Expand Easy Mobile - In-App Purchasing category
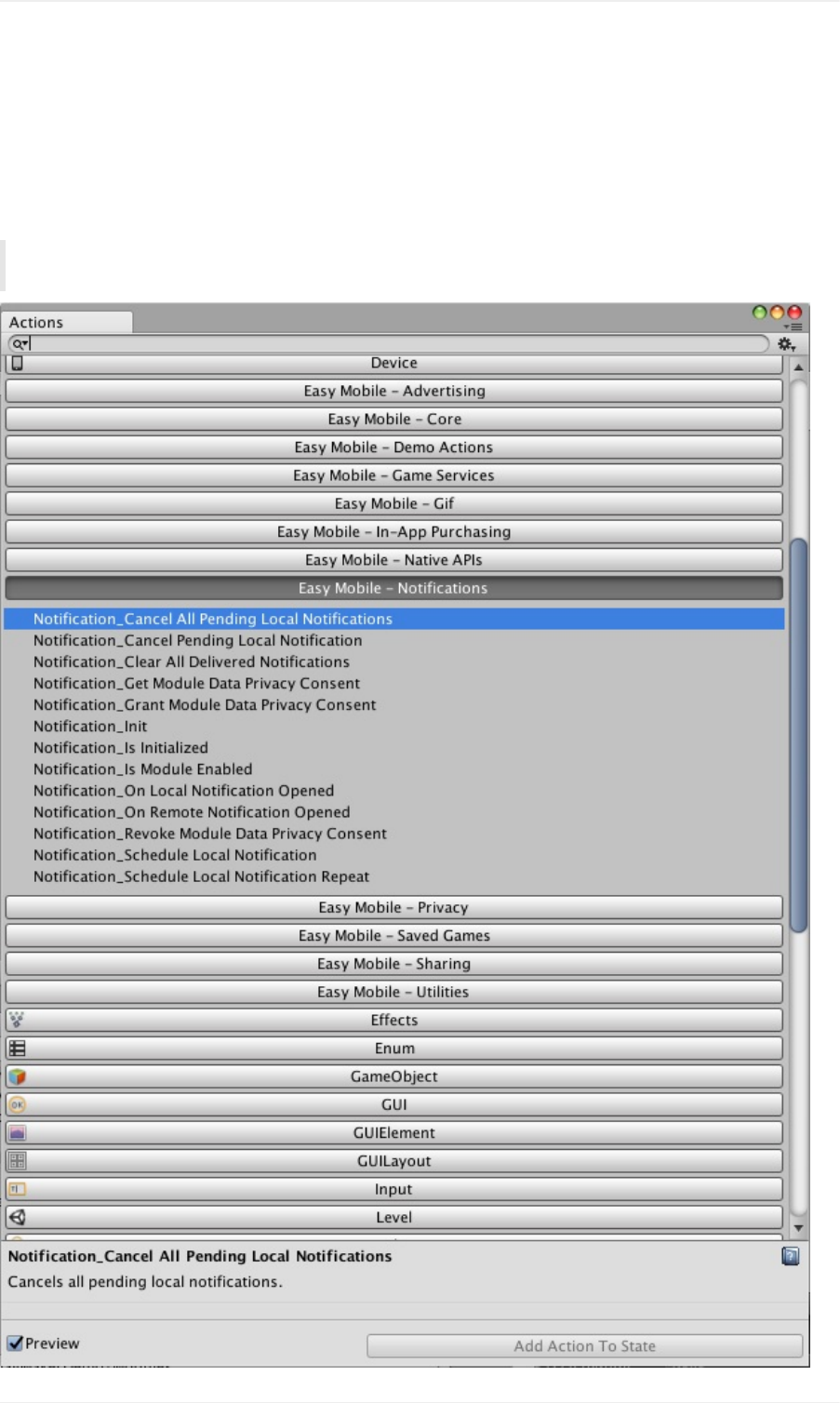 point(394,532)
